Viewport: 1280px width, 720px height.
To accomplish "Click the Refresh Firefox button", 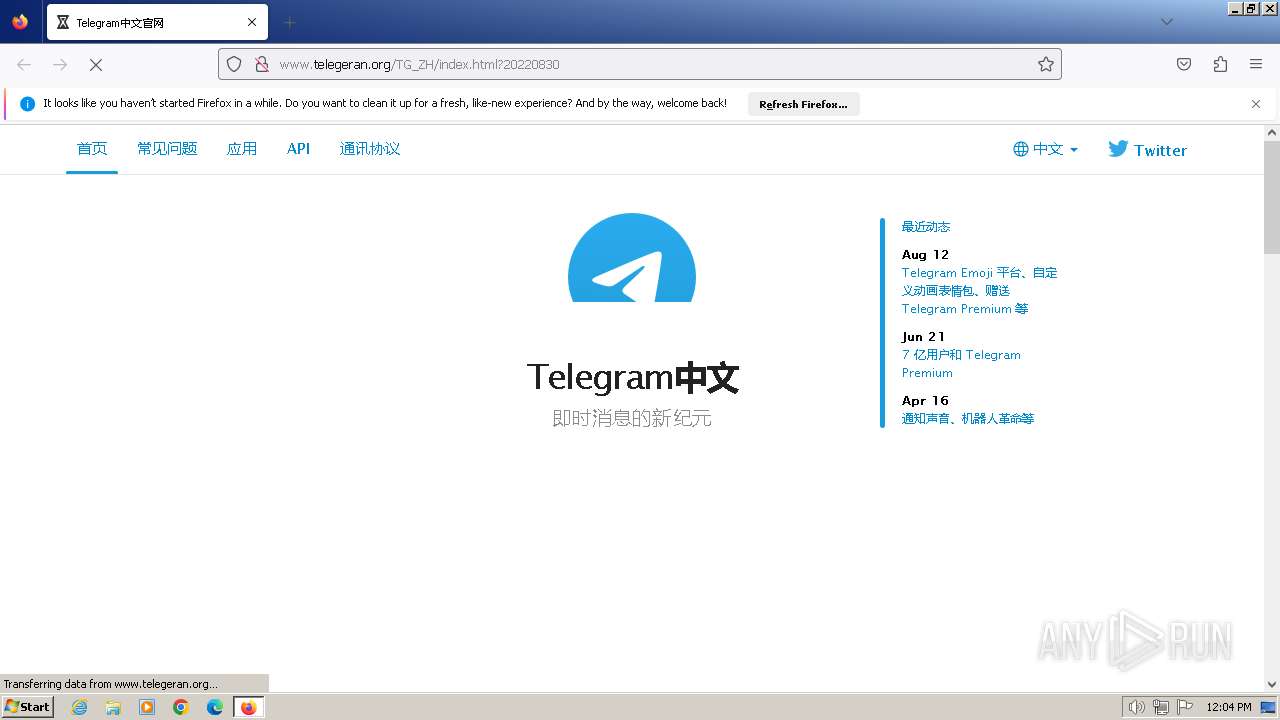I will tap(803, 104).
